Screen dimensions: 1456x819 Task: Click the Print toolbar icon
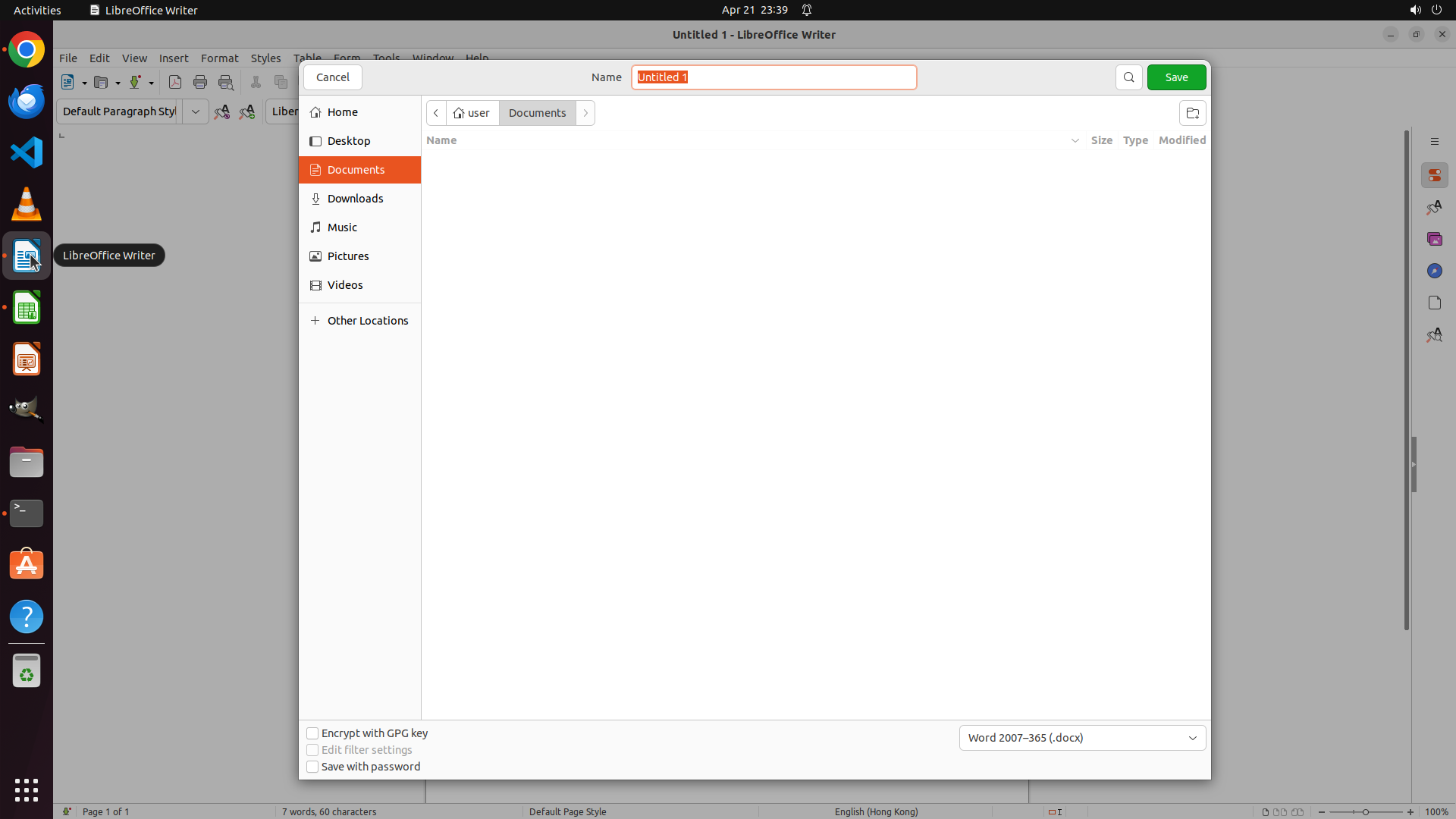click(x=200, y=82)
